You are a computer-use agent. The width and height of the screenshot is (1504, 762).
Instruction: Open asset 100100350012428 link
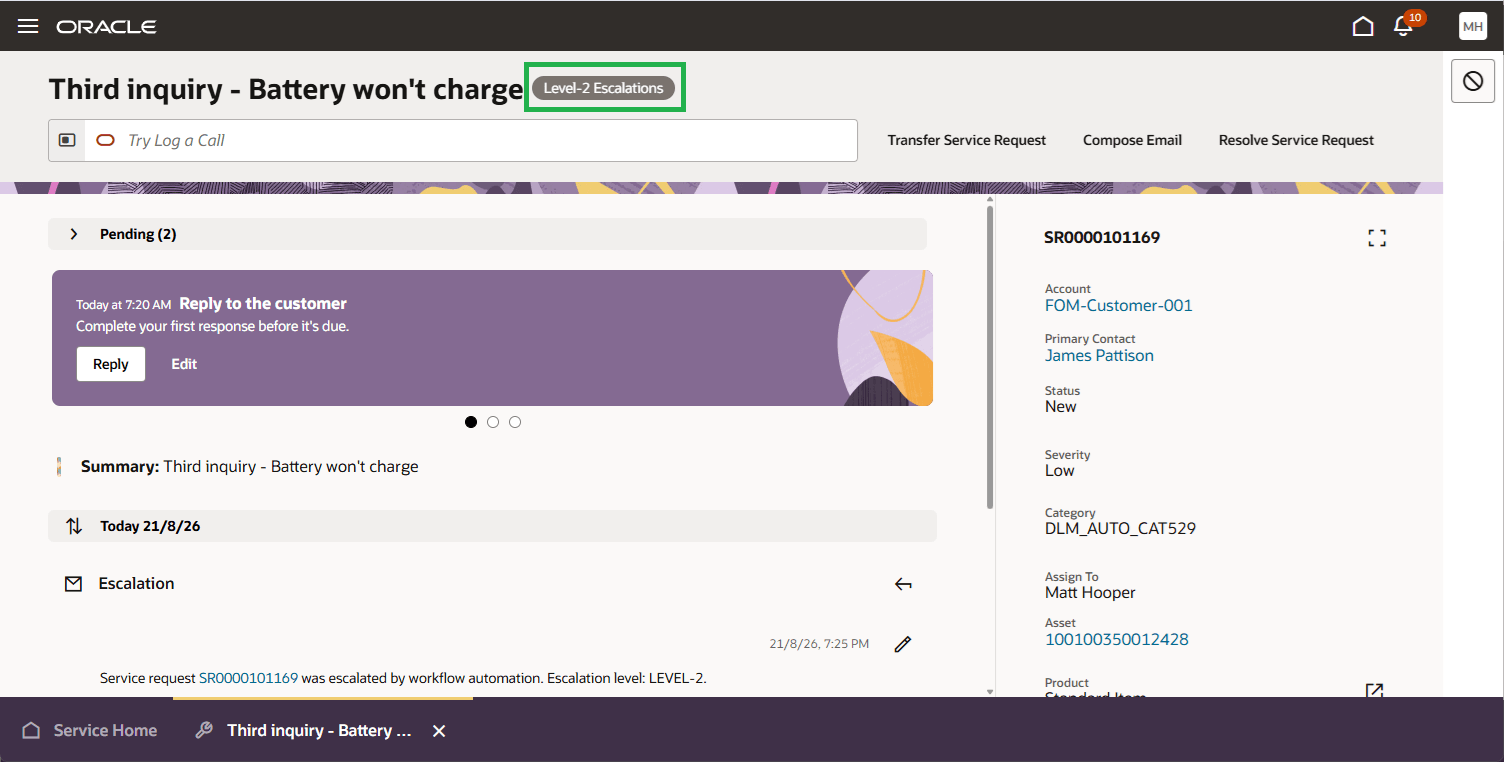[1117, 640]
